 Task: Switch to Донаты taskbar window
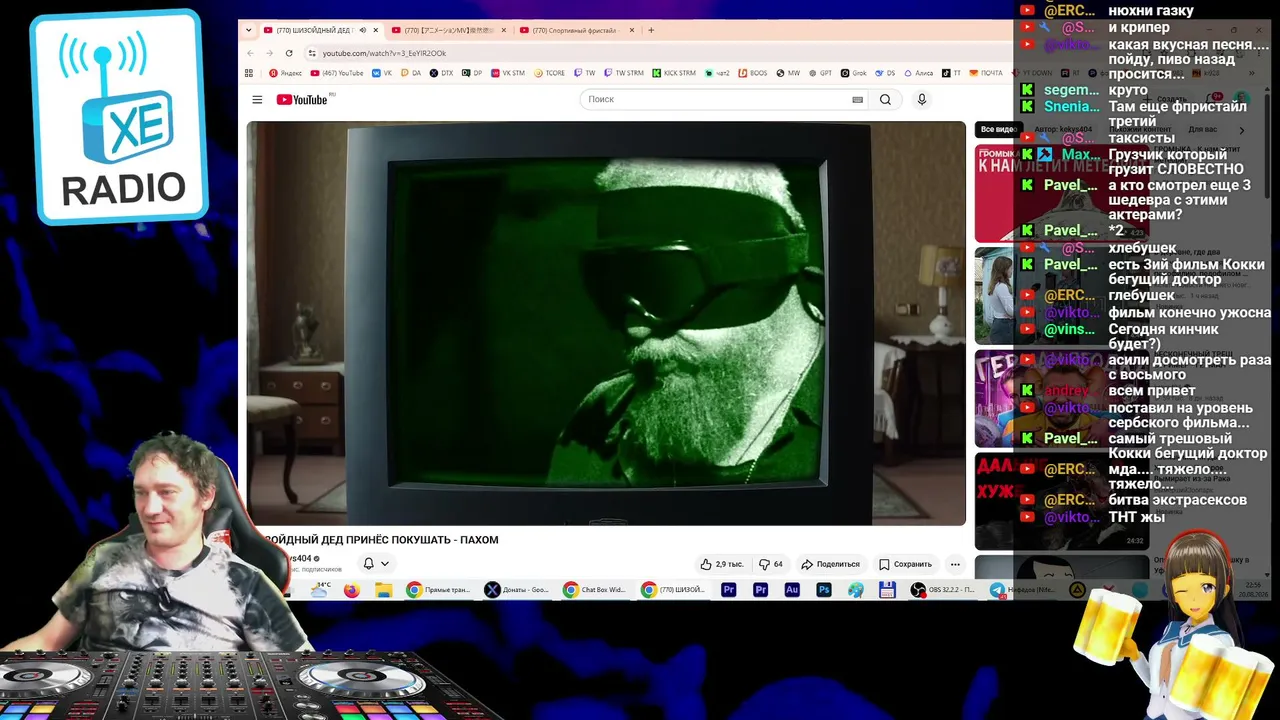click(x=517, y=590)
